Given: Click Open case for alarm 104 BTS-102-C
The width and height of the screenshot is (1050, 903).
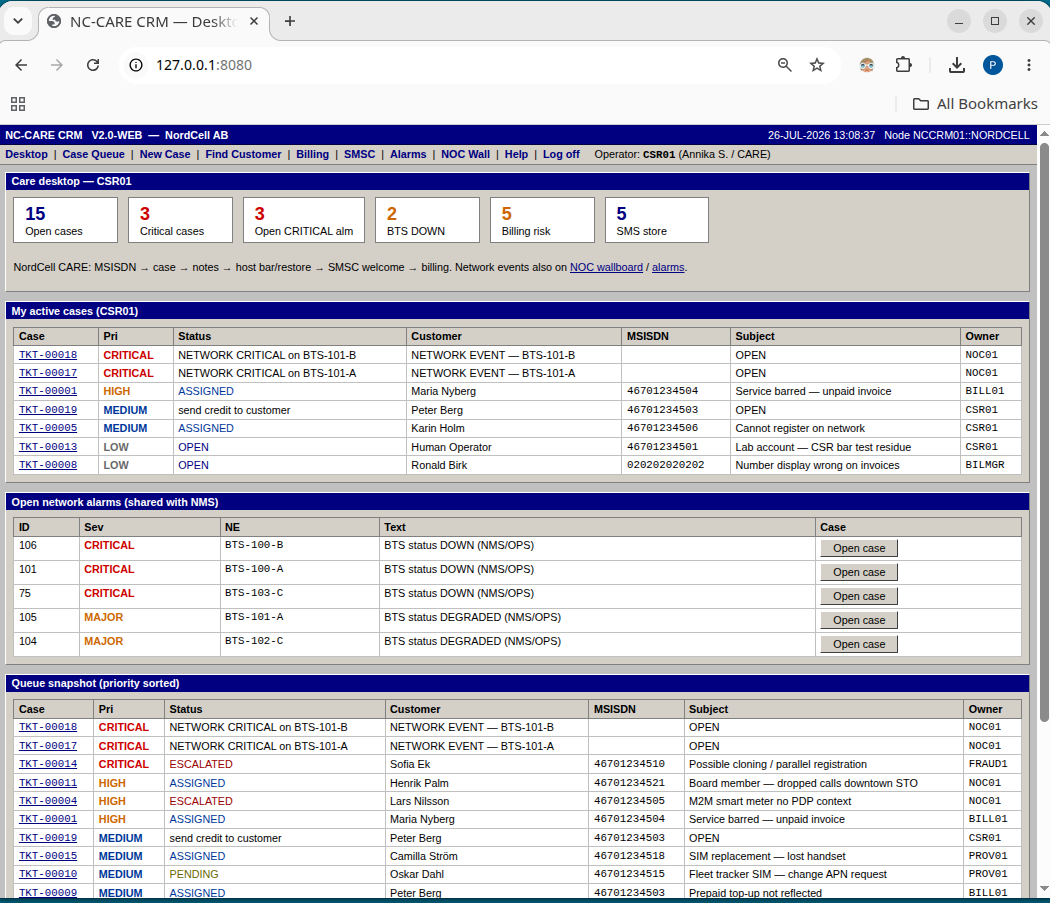Looking at the screenshot, I should tap(859, 644).
